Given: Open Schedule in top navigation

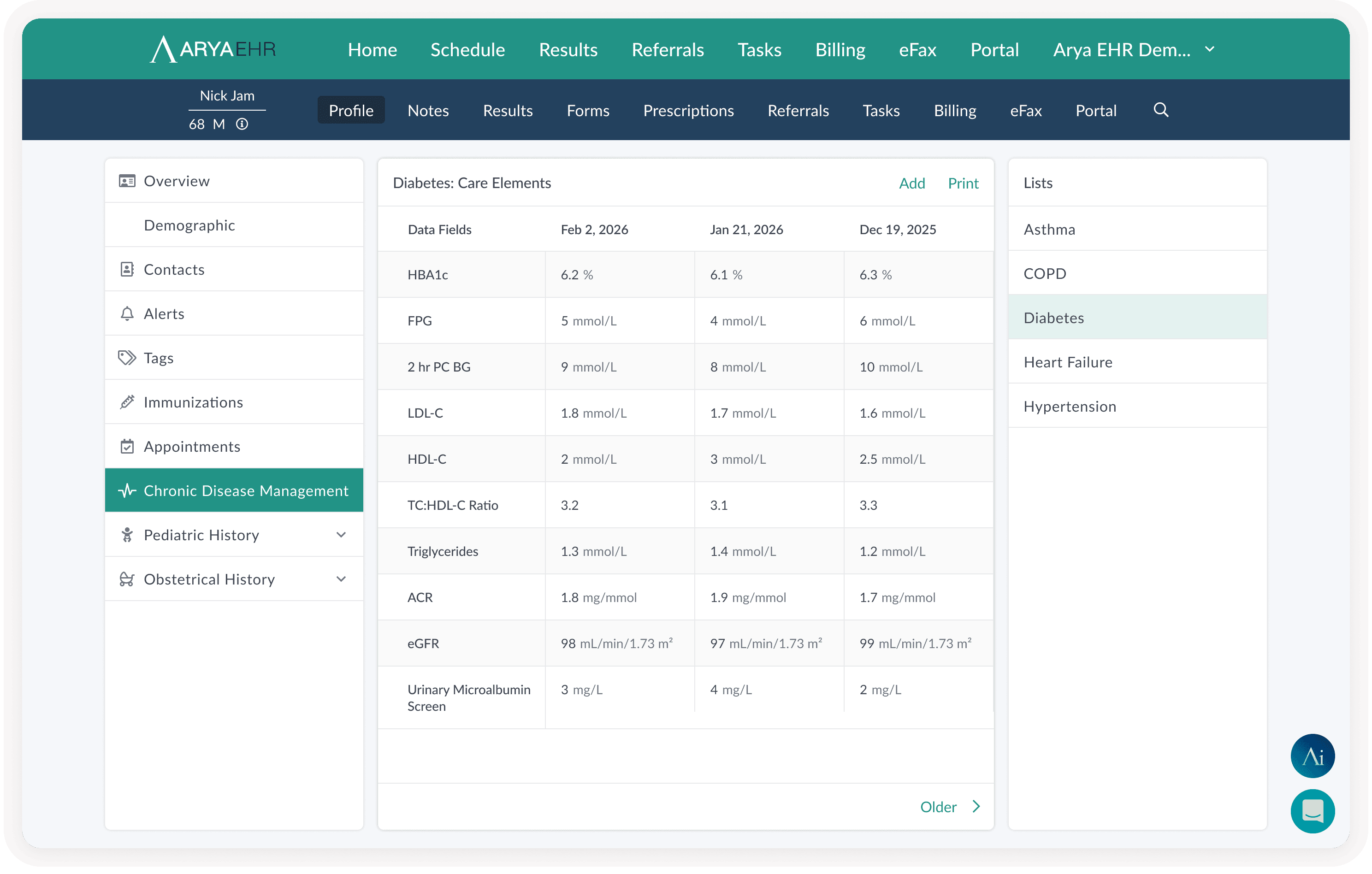Looking at the screenshot, I should click(x=467, y=50).
